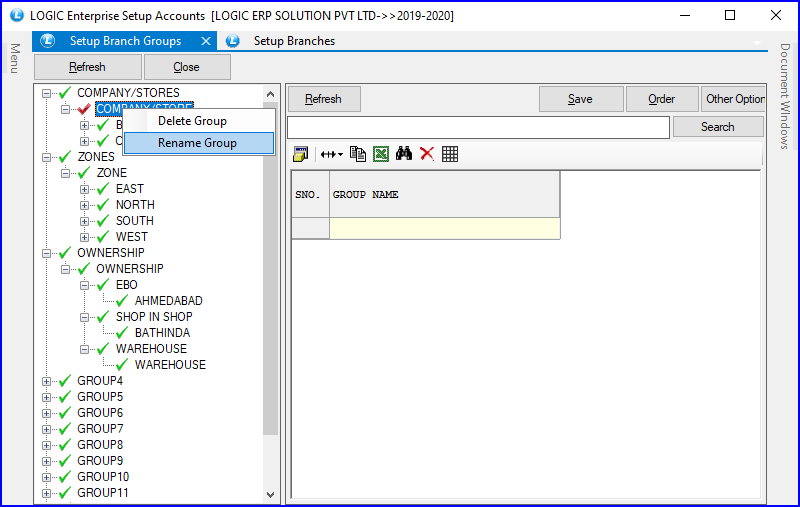
Task: Expand the GROUP10 node
Action: point(46,477)
